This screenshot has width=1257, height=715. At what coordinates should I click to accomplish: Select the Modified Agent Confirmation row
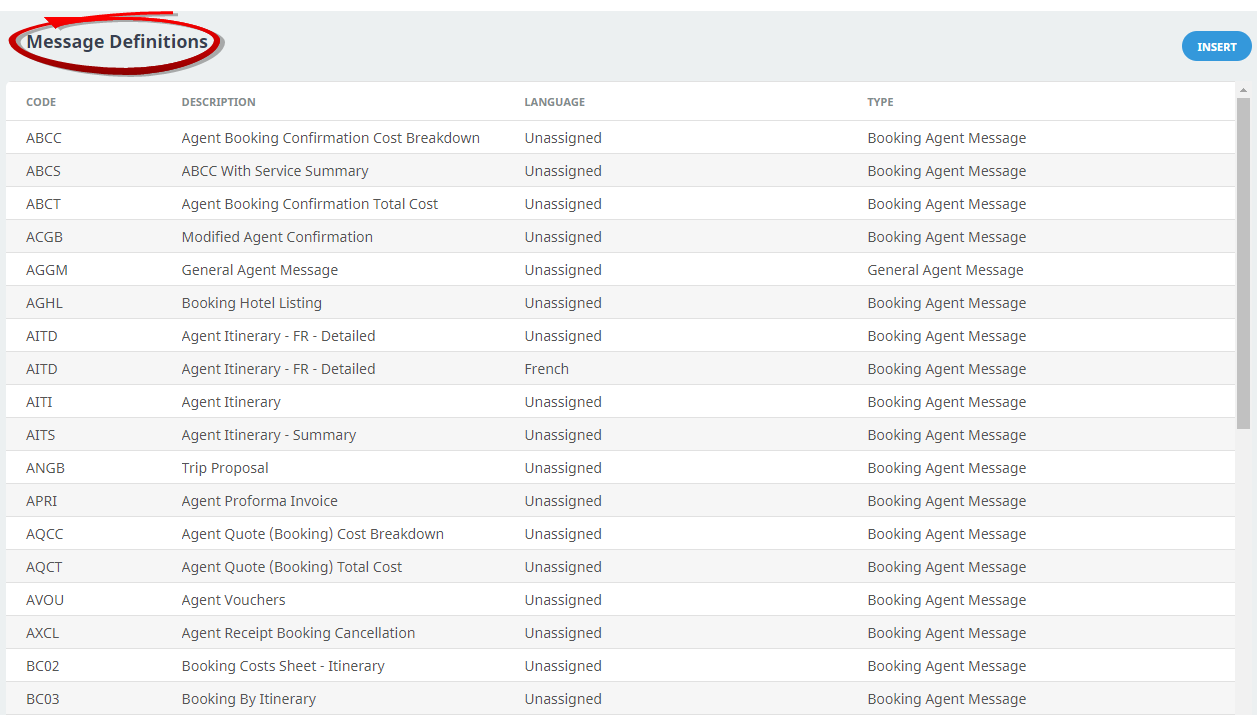(x=277, y=237)
